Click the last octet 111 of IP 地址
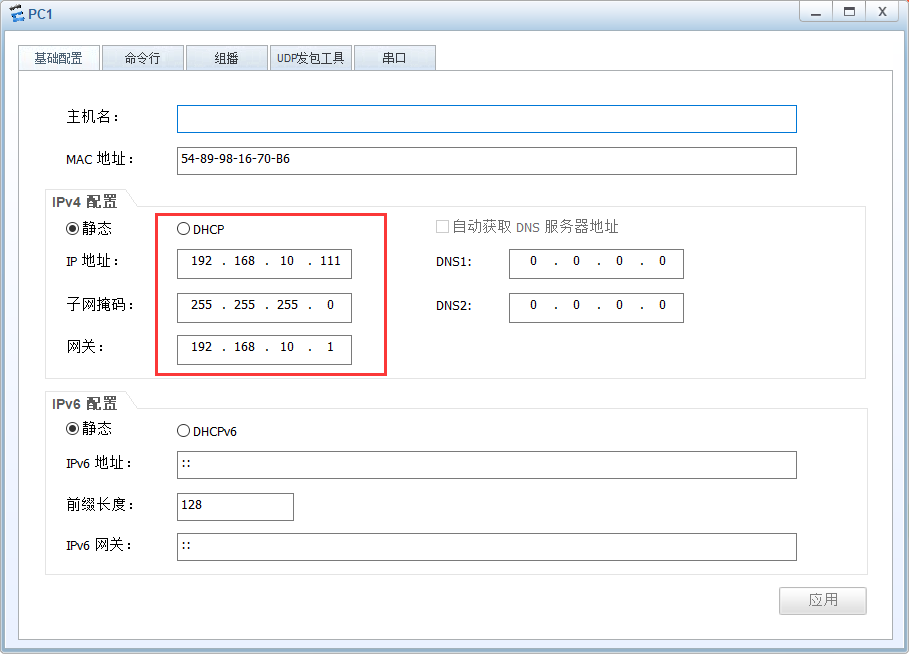 [330, 261]
